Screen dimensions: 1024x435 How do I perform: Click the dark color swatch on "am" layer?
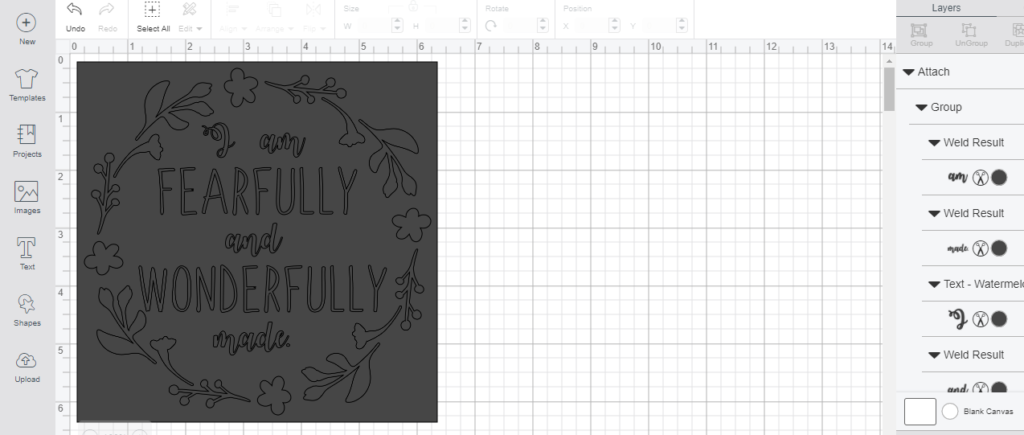coord(999,177)
